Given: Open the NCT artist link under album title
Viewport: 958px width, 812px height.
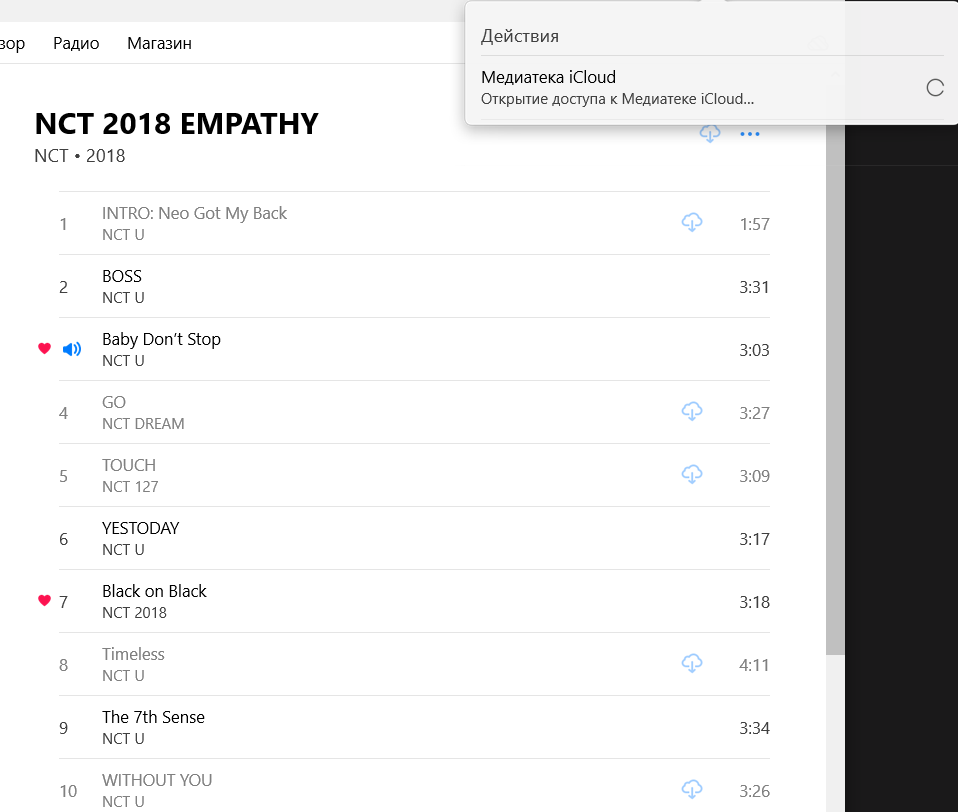Looking at the screenshot, I should click(50, 156).
